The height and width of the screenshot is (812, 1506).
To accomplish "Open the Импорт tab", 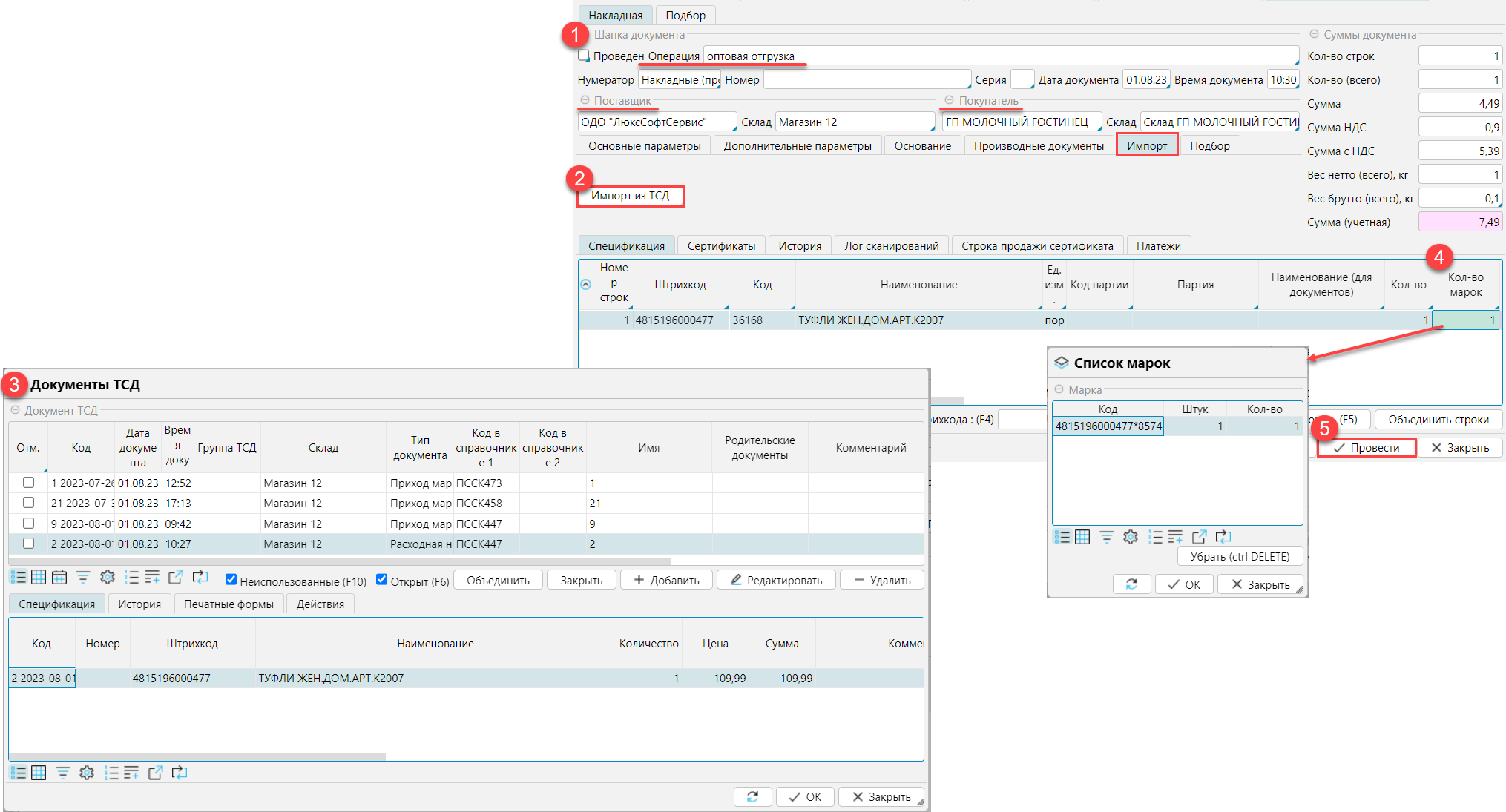I will click(x=1146, y=145).
